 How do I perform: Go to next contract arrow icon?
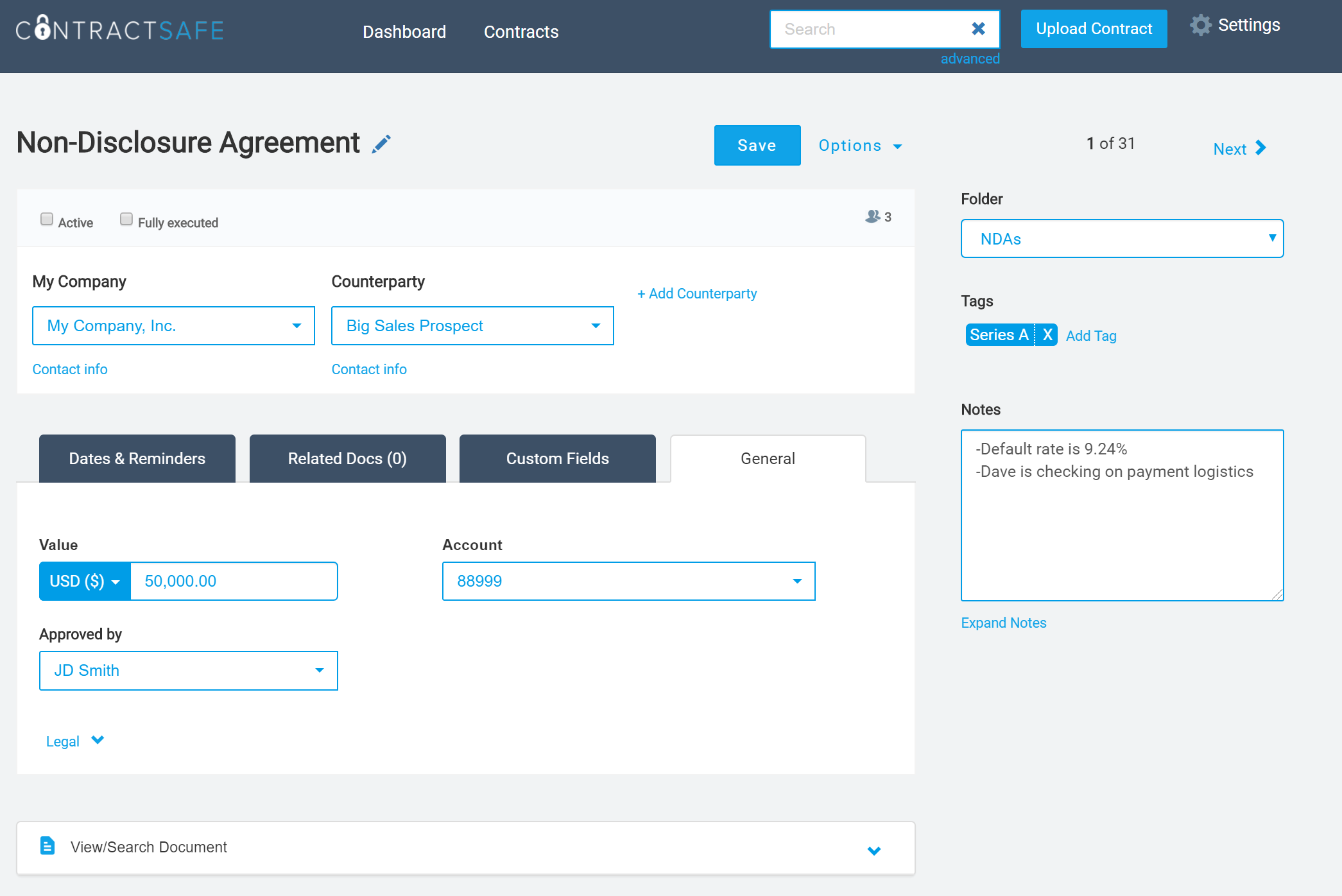(1260, 148)
